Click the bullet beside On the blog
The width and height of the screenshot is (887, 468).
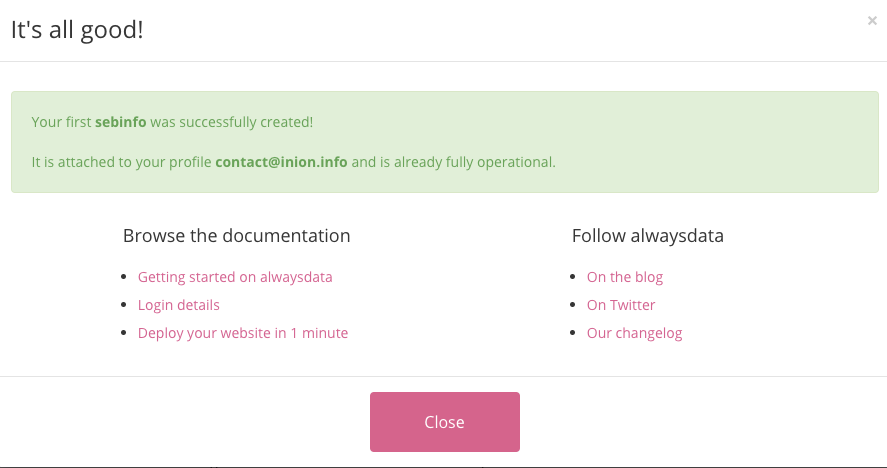[x=573, y=277]
